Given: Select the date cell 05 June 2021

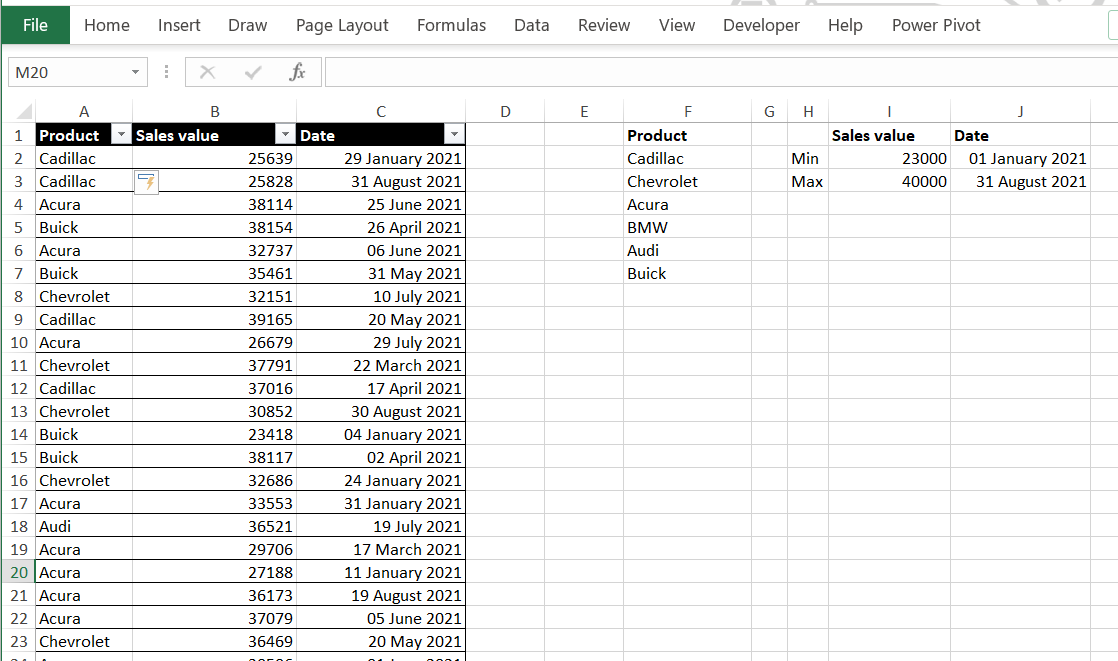Looking at the screenshot, I should [x=381, y=618].
